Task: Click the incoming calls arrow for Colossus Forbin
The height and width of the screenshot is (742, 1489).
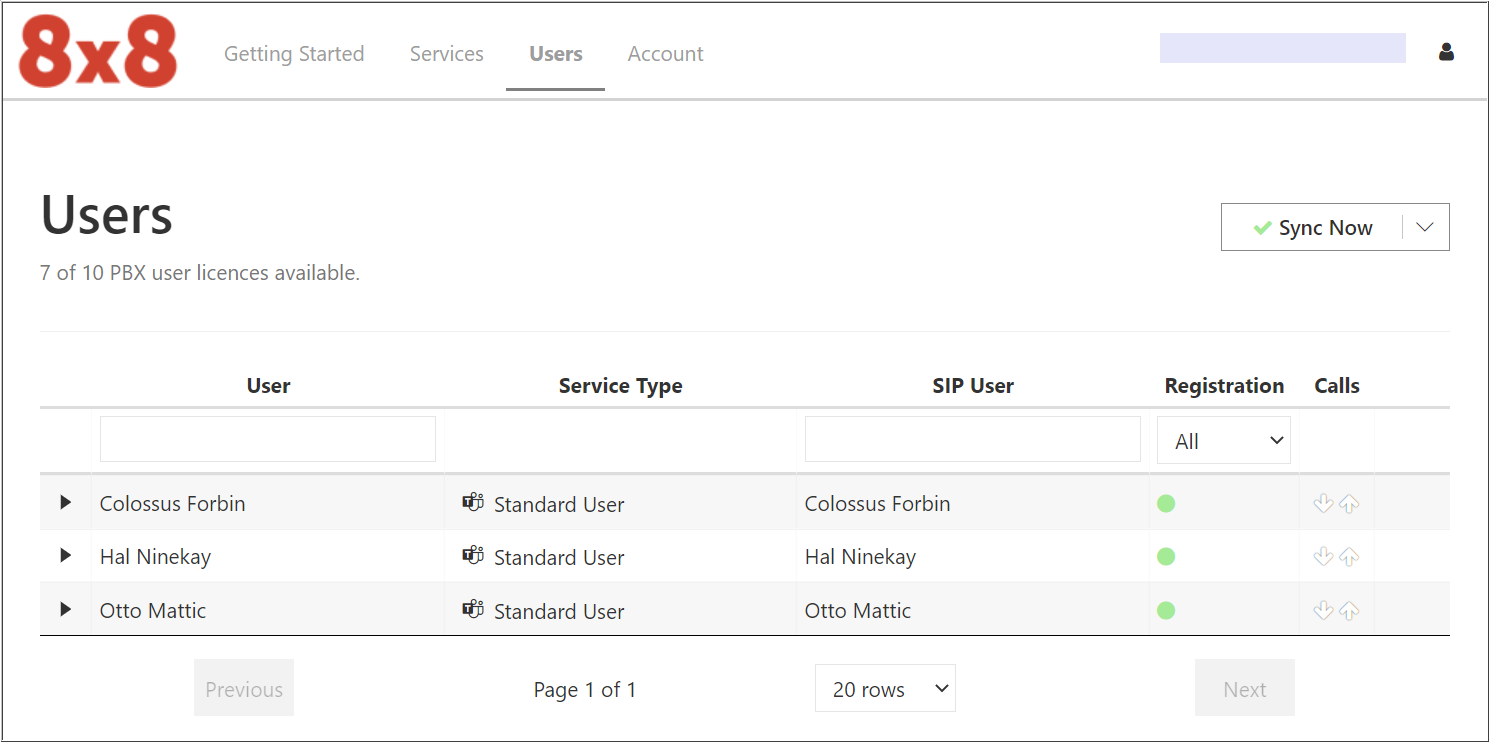Action: pyautogui.click(x=1322, y=503)
